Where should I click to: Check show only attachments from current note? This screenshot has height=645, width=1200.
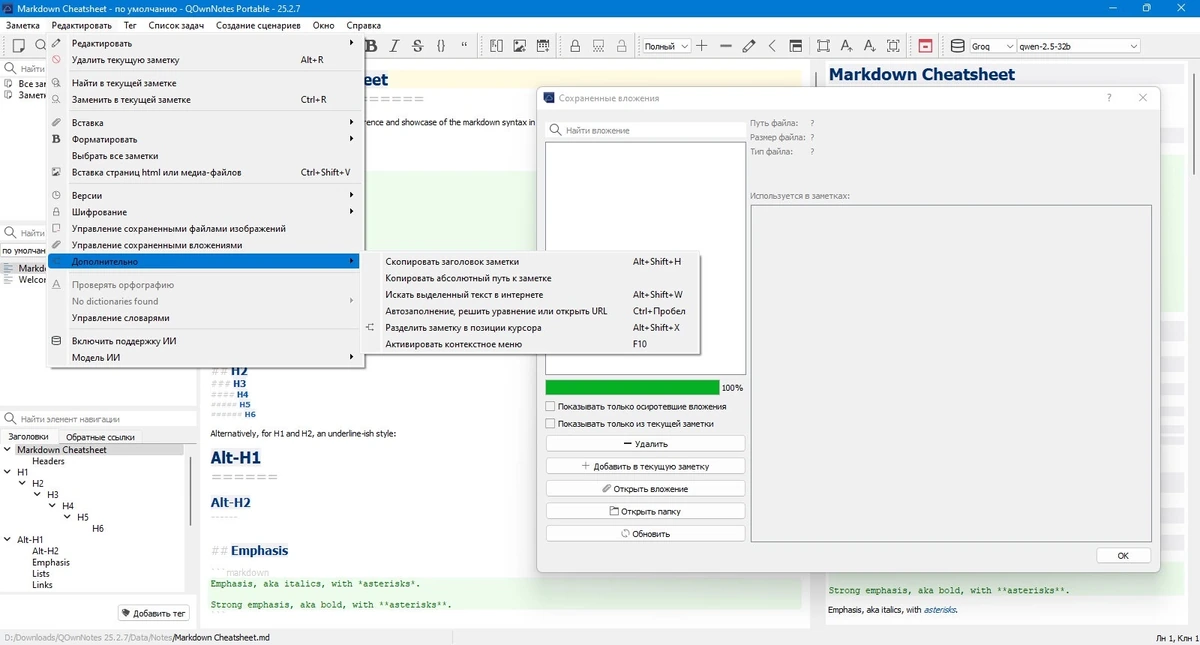[551, 424]
